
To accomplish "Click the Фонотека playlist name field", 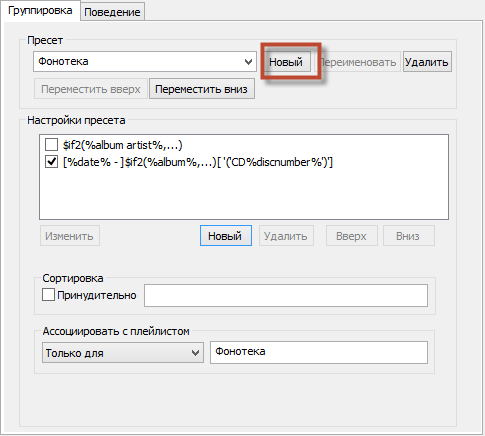I will pyautogui.click(x=319, y=352).
